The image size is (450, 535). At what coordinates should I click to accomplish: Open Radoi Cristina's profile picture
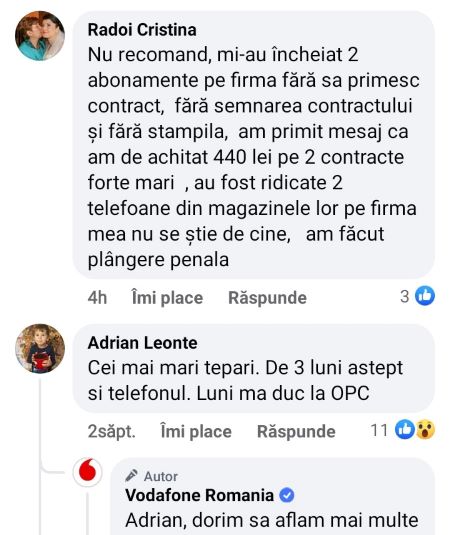point(40,36)
